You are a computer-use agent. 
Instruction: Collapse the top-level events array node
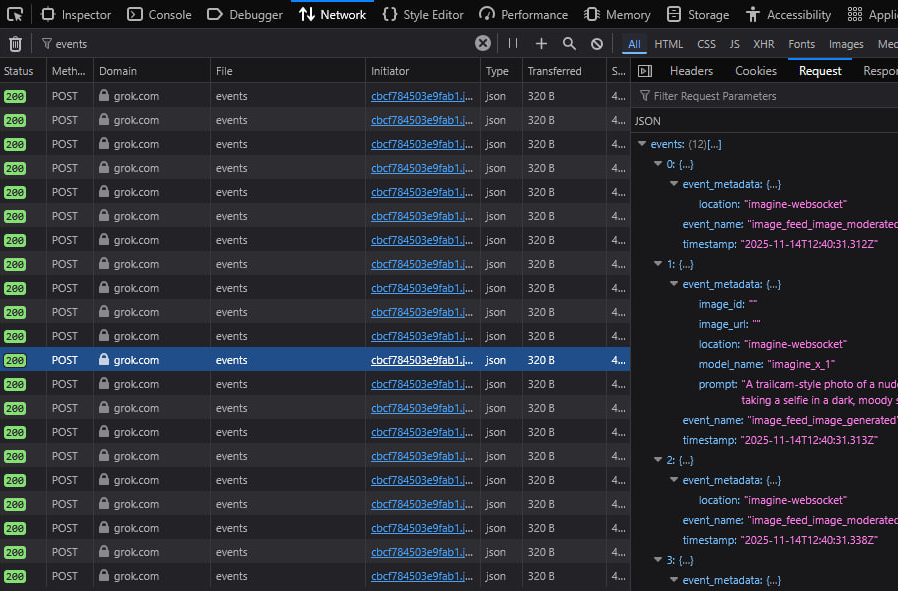pos(642,145)
